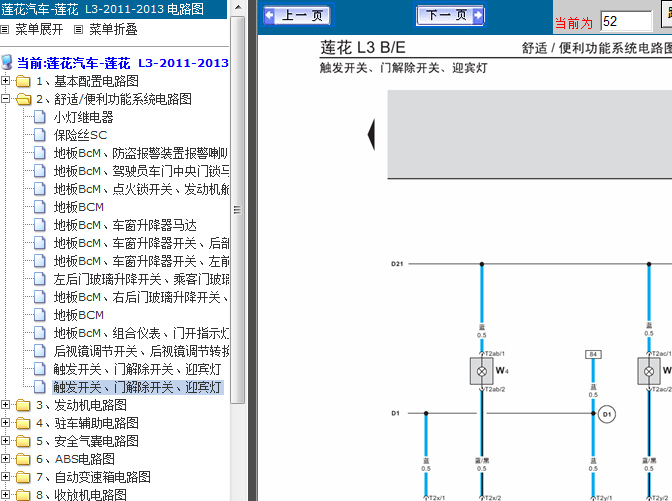
Task: Click scroll-up arrow of tree panel scrollbar
Action: click(x=237, y=7)
